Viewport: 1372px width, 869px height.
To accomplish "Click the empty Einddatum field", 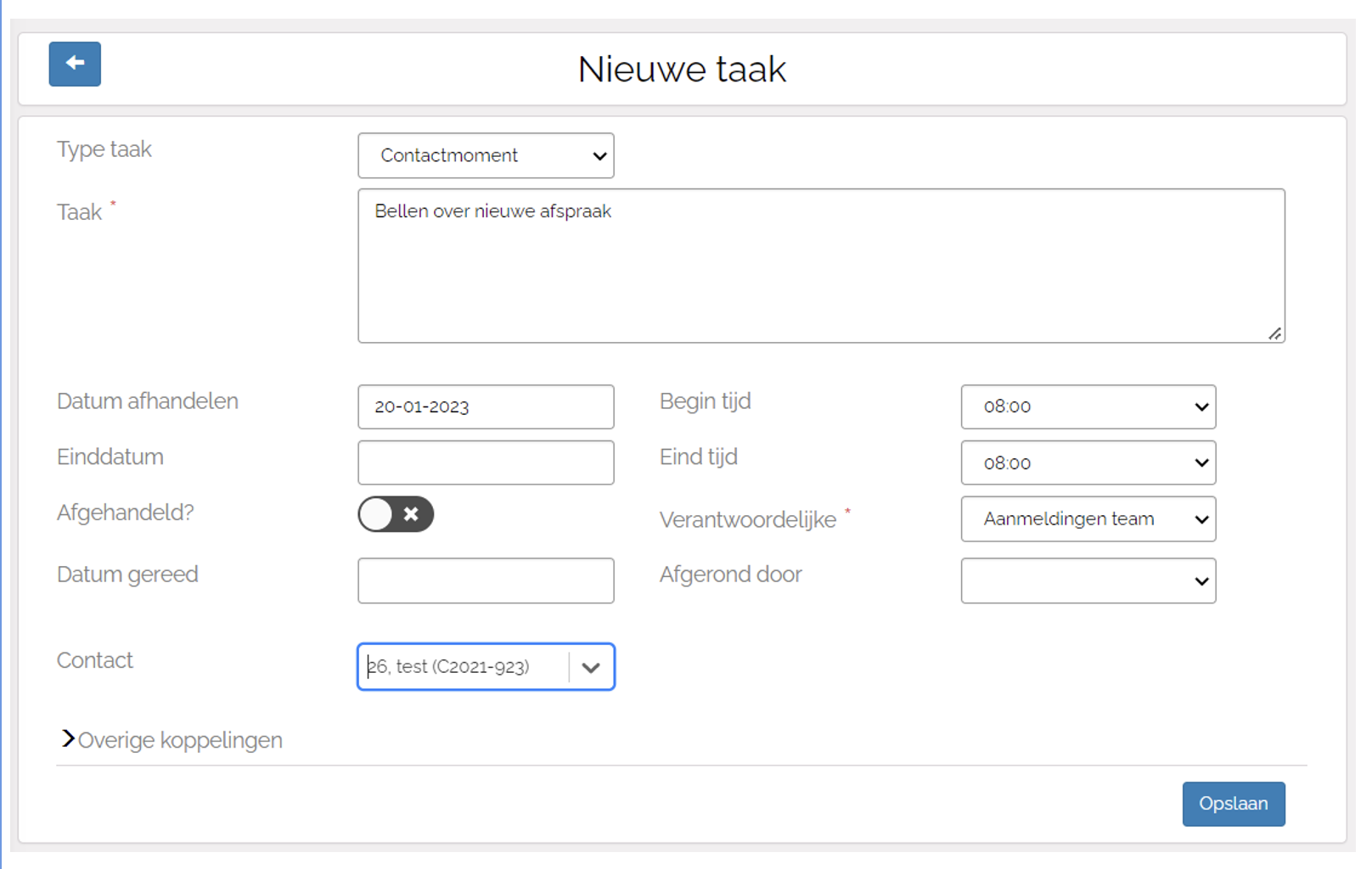I will tap(486, 463).
